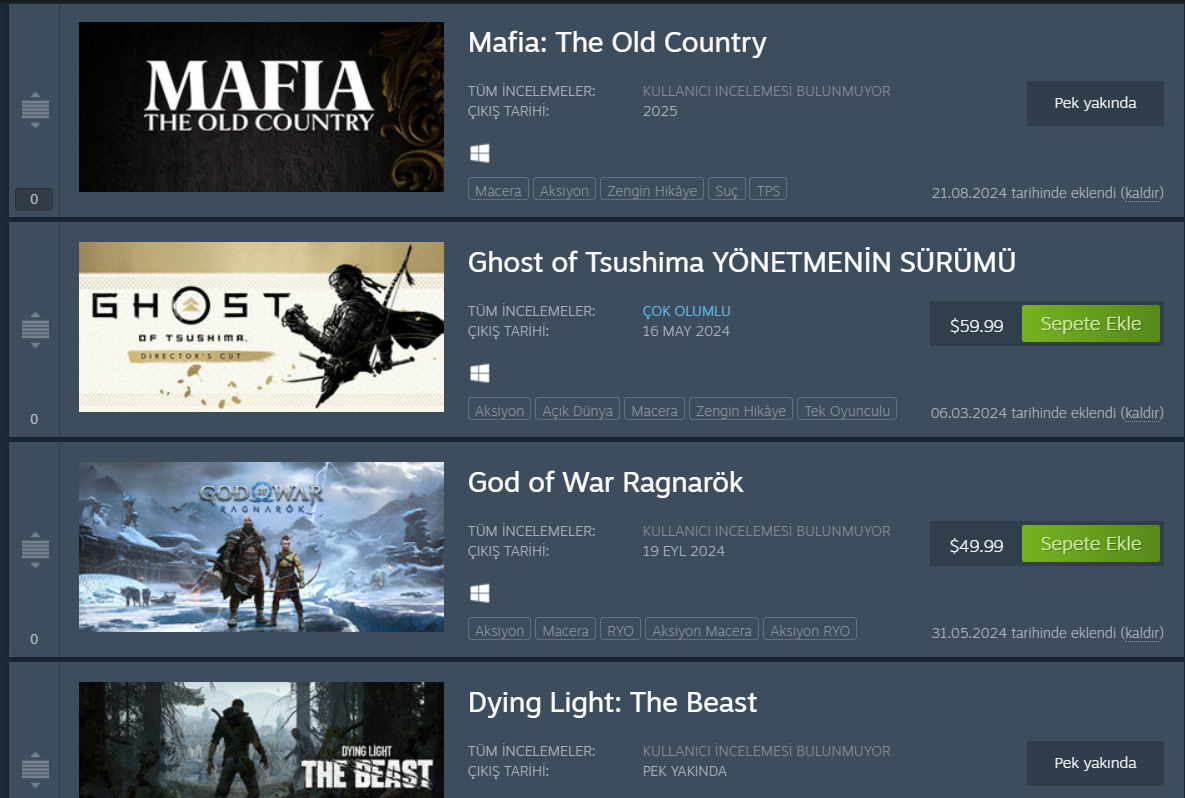Open the Mafia: The Old Country cover thumbnail

tap(261, 107)
